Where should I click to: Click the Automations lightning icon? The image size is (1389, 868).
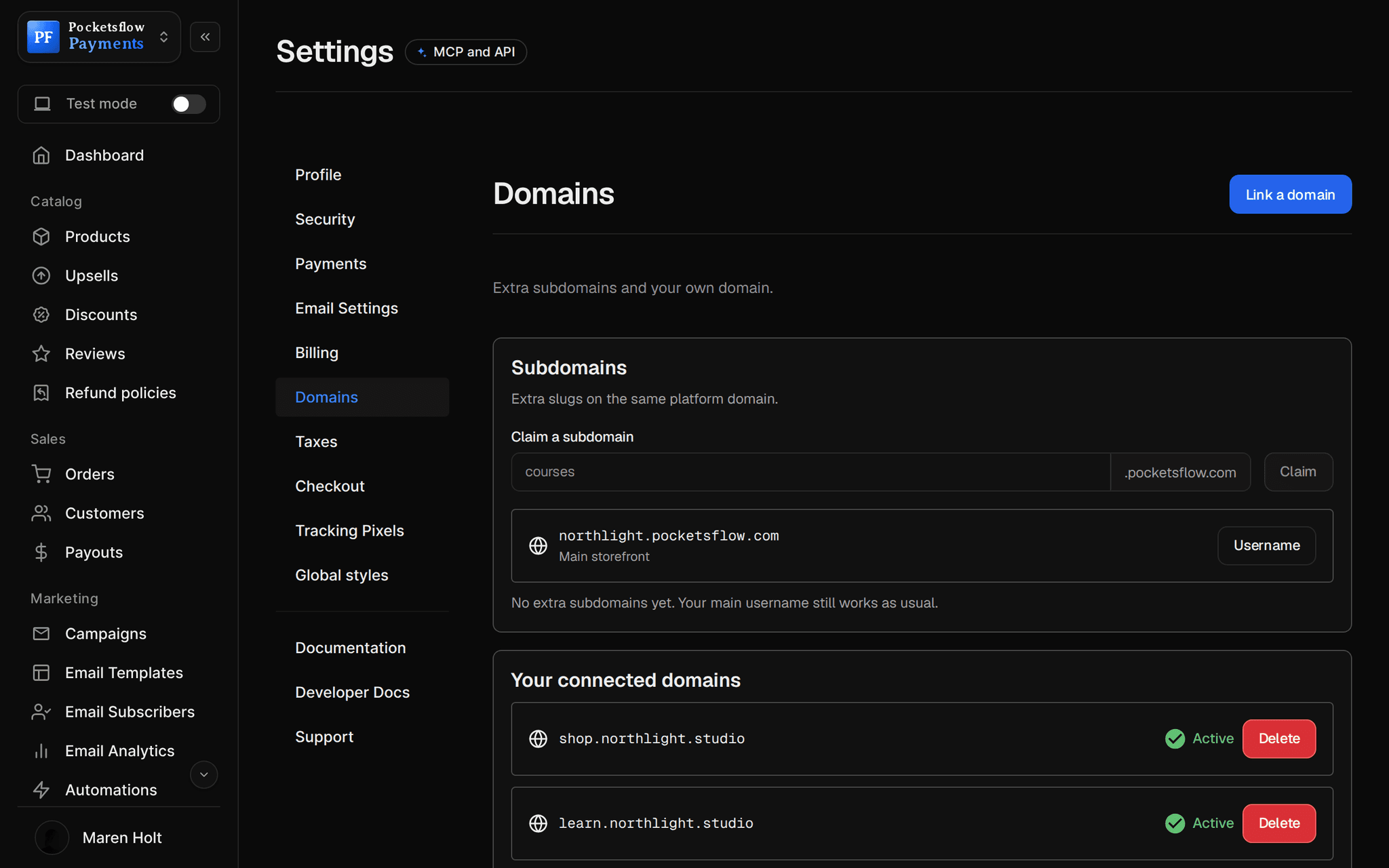[x=41, y=790]
